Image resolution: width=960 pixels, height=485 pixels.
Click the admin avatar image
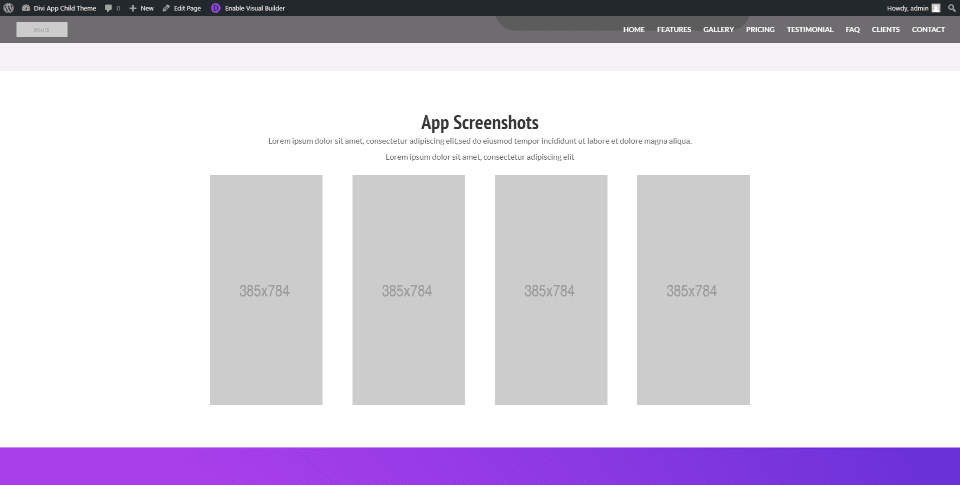pyautogui.click(x=936, y=8)
